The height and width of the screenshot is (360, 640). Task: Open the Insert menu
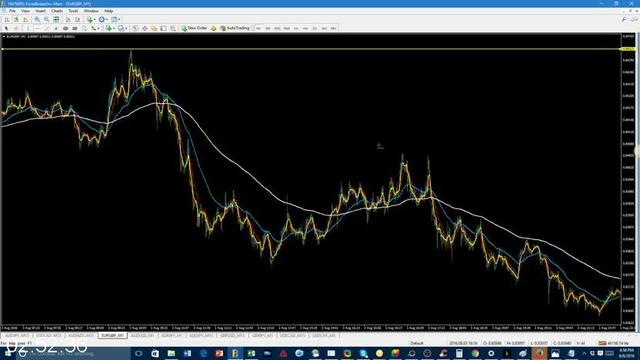[40, 11]
